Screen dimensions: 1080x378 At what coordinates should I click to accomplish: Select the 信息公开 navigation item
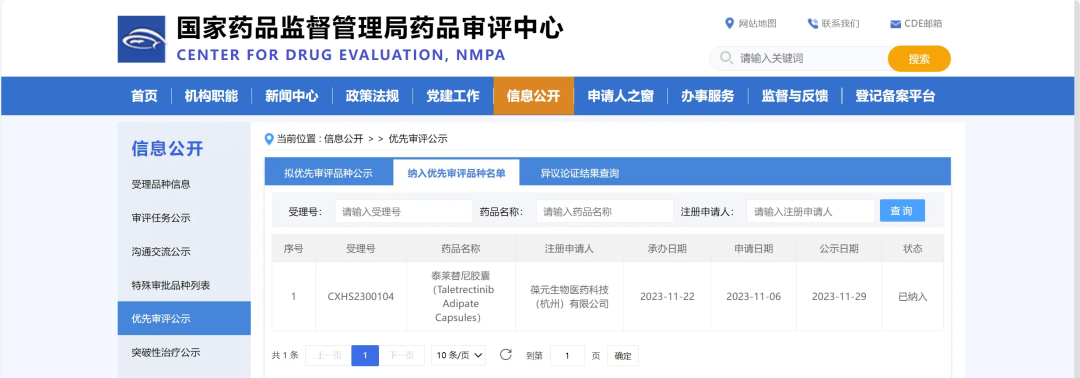click(534, 96)
